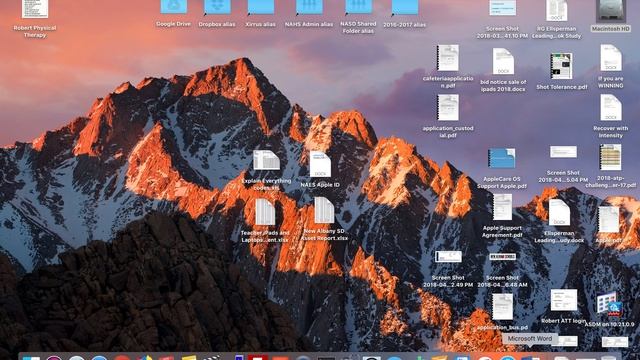Select the application_bus.pdf file
Image resolution: width=640 pixels, height=360 pixels.
[502, 307]
